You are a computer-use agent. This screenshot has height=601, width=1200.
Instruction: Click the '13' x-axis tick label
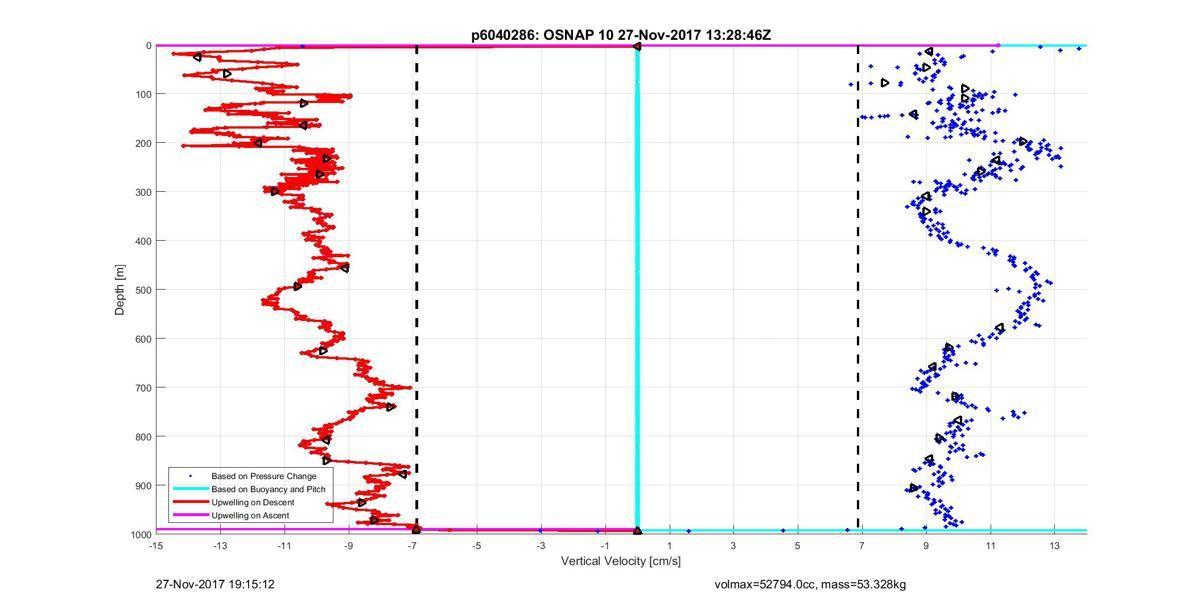pos(1054,546)
